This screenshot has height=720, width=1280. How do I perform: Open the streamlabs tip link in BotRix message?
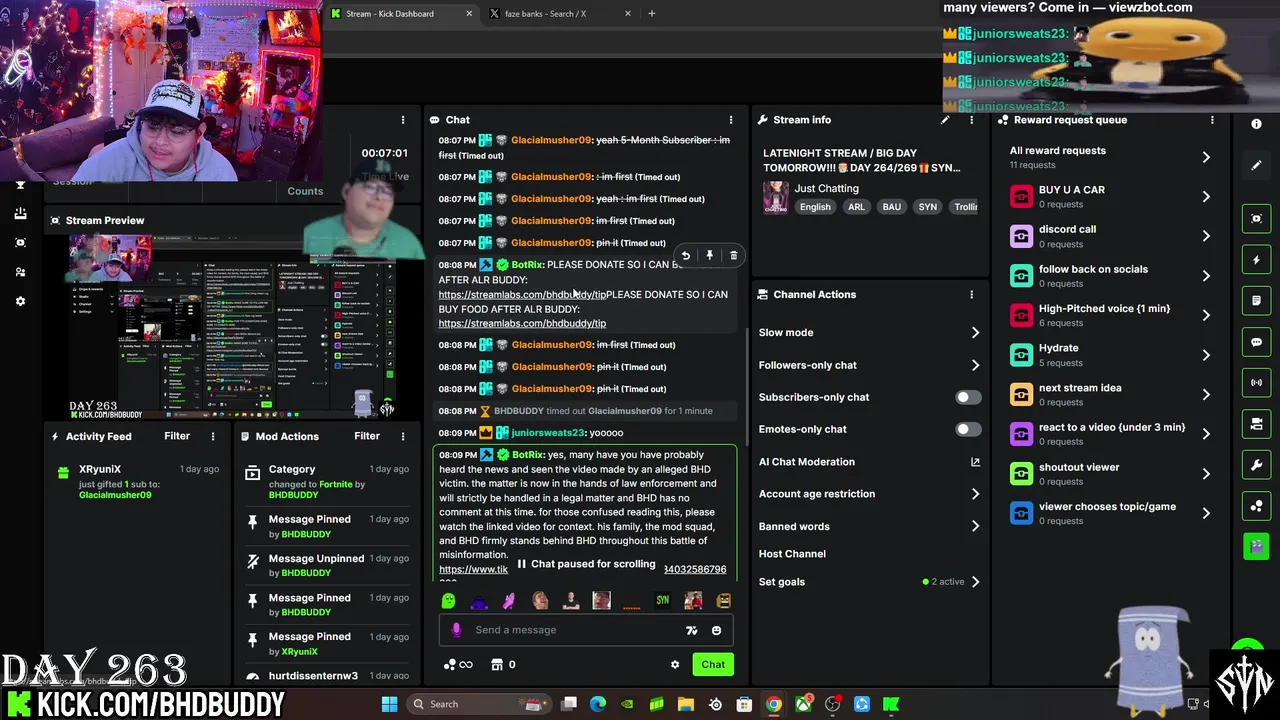(x=522, y=295)
